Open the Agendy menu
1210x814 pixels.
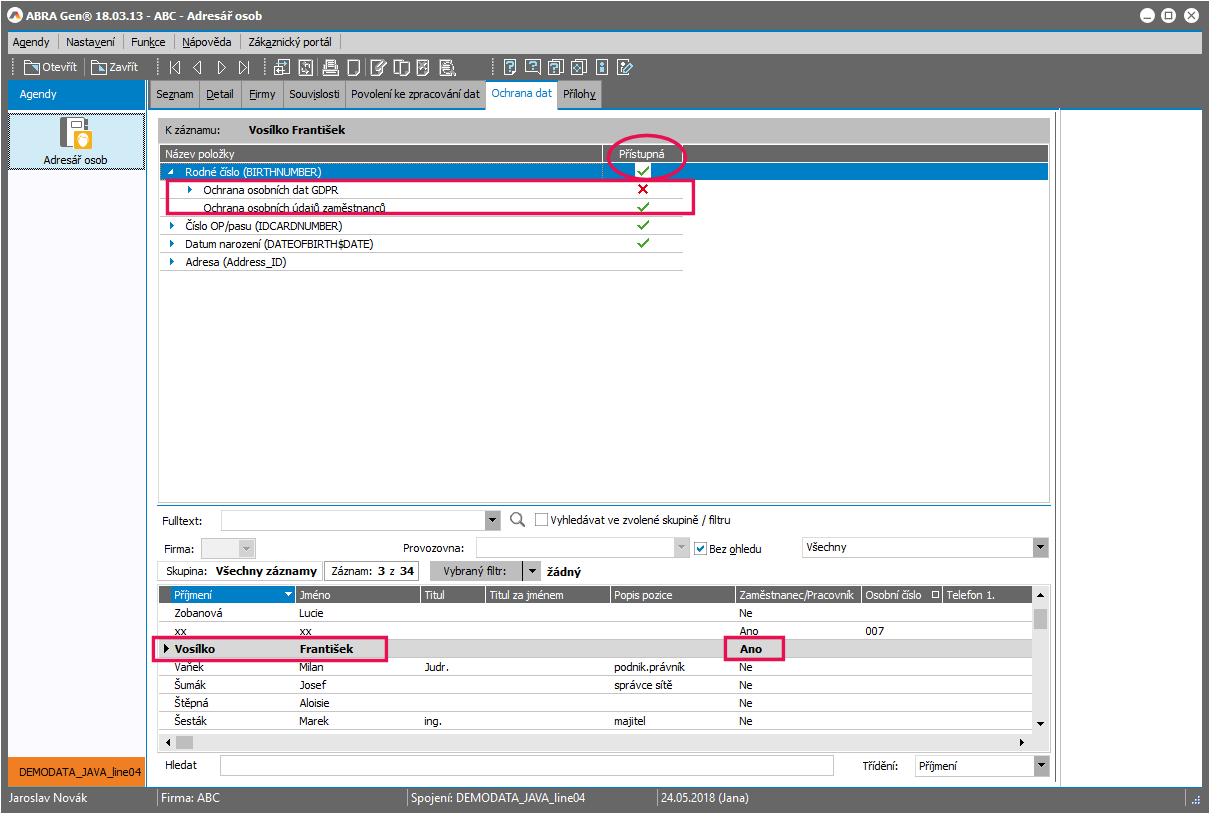click(31, 42)
